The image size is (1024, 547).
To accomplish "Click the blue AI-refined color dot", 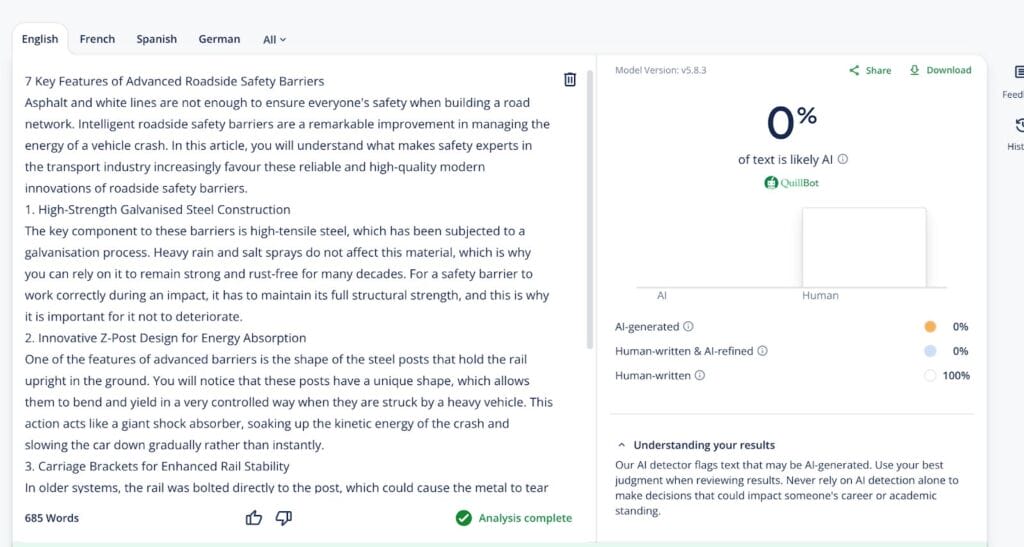I will 930,351.
